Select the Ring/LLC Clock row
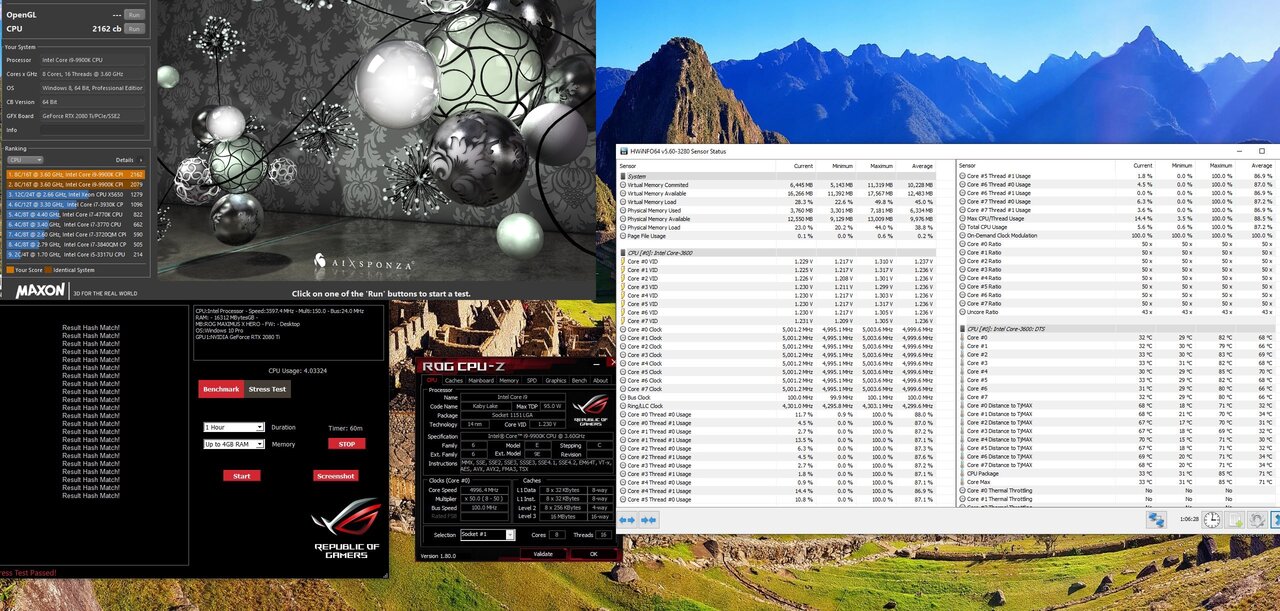1280x611 pixels. (777, 405)
